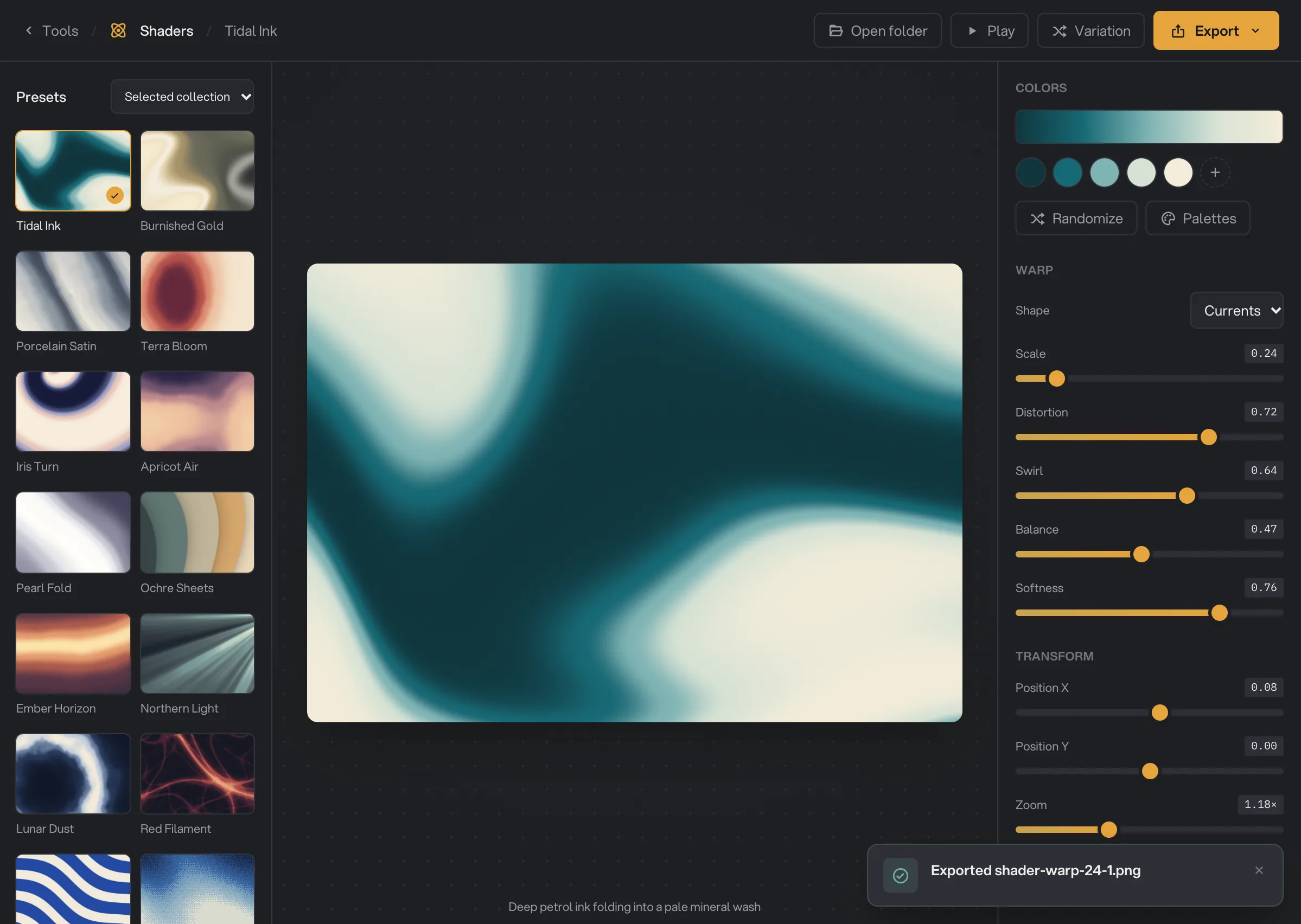This screenshot has width=1301, height=924.
Task: Click the Position X slider handle
Action: (x=1159, y=713)
